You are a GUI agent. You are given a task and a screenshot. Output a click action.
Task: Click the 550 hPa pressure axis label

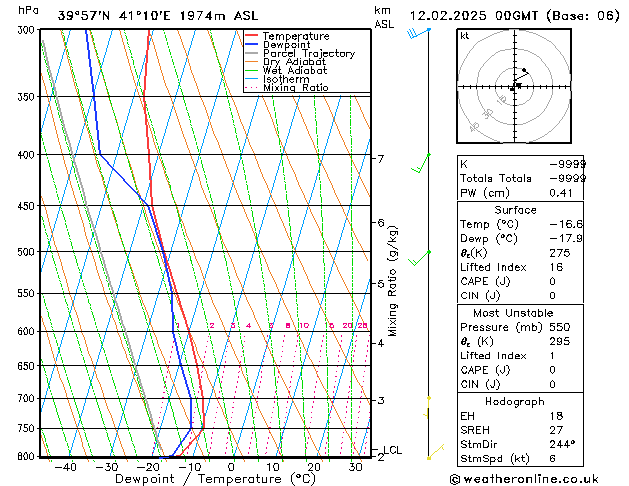pyautogui.click(x=28, y=294)
